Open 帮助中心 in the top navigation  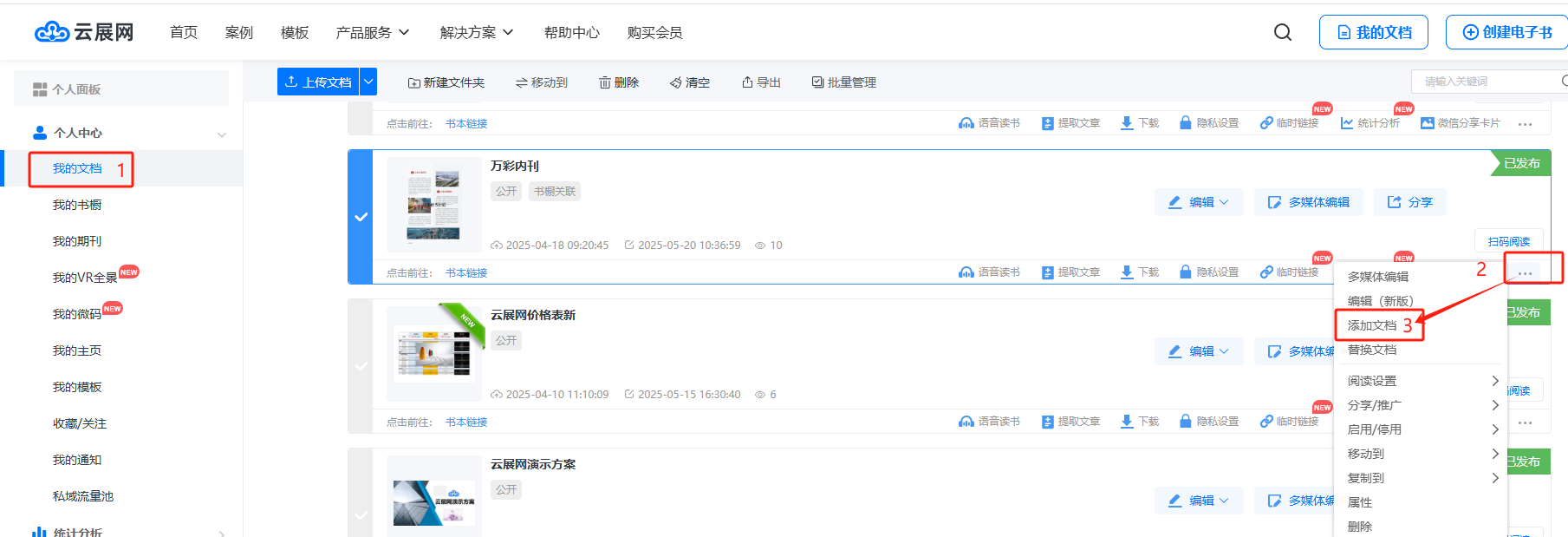pos(572,32)
